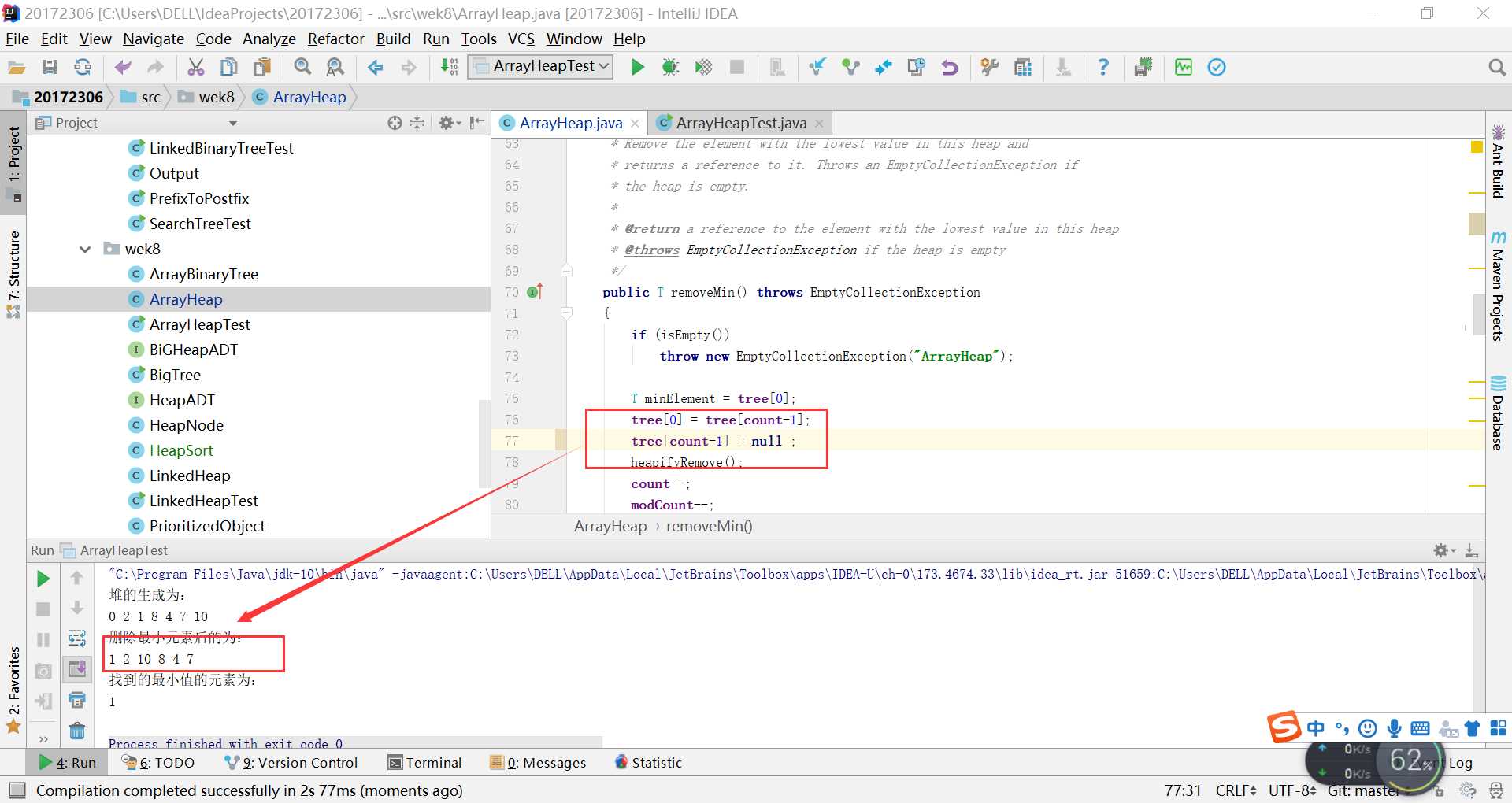The height and width of the screenshot is (803, 1512).
Task: Click the Copy icon in toolbar
Action: click(x=229, y=68)
